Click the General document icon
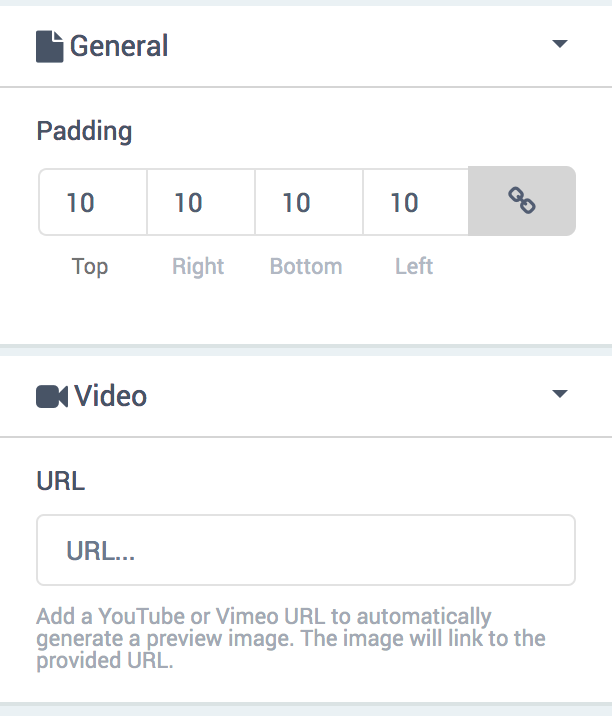Screen dimensions: 612x716 49,46
